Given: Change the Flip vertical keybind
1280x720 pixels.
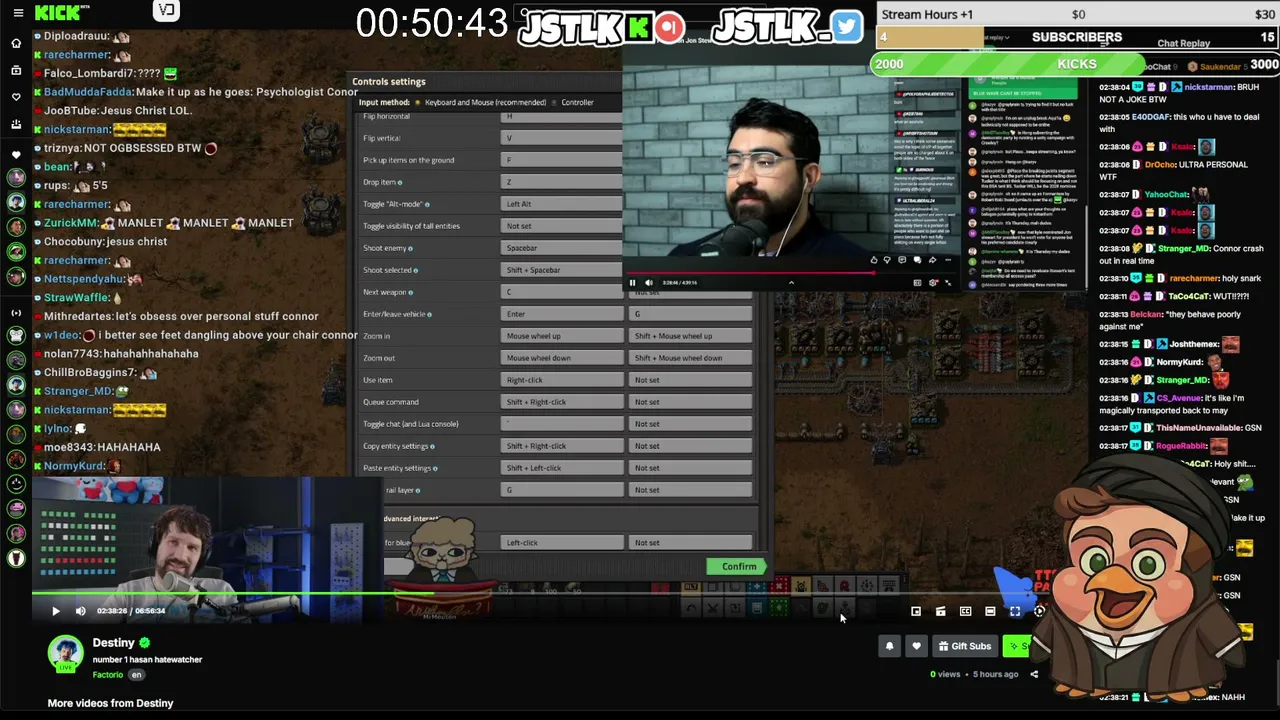Looking at the screenshot, I should pyautogui.click(x=561, y=138).
